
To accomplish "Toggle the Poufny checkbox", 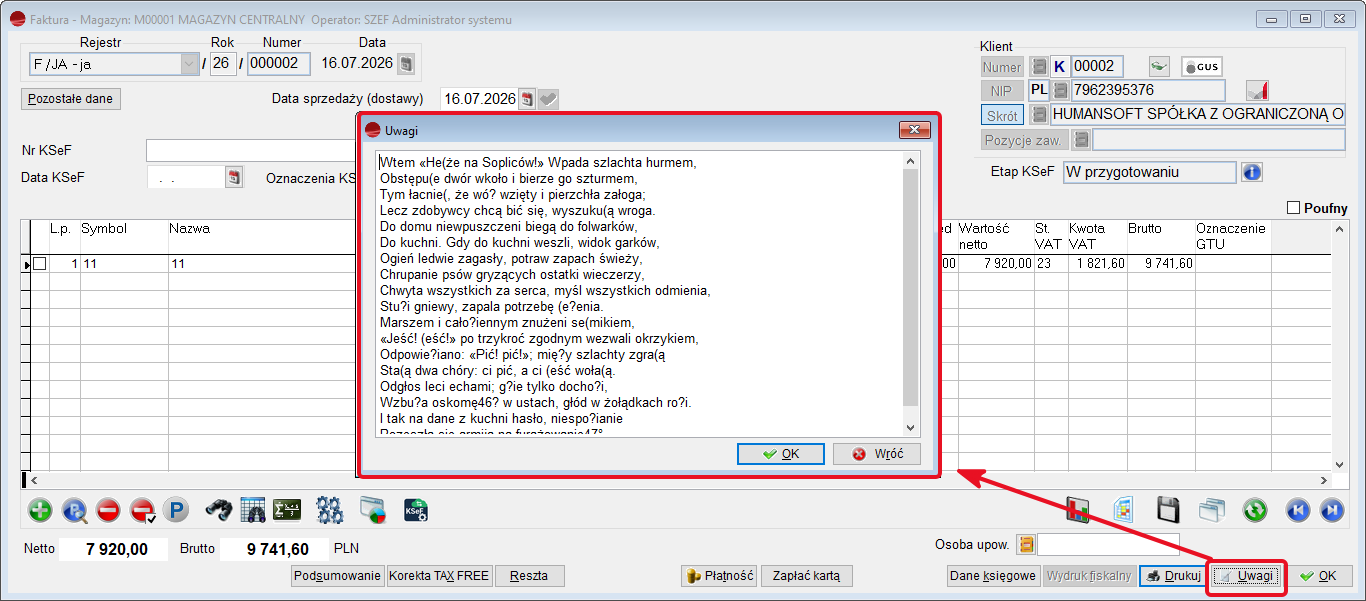I will (x=1294, y=208).
